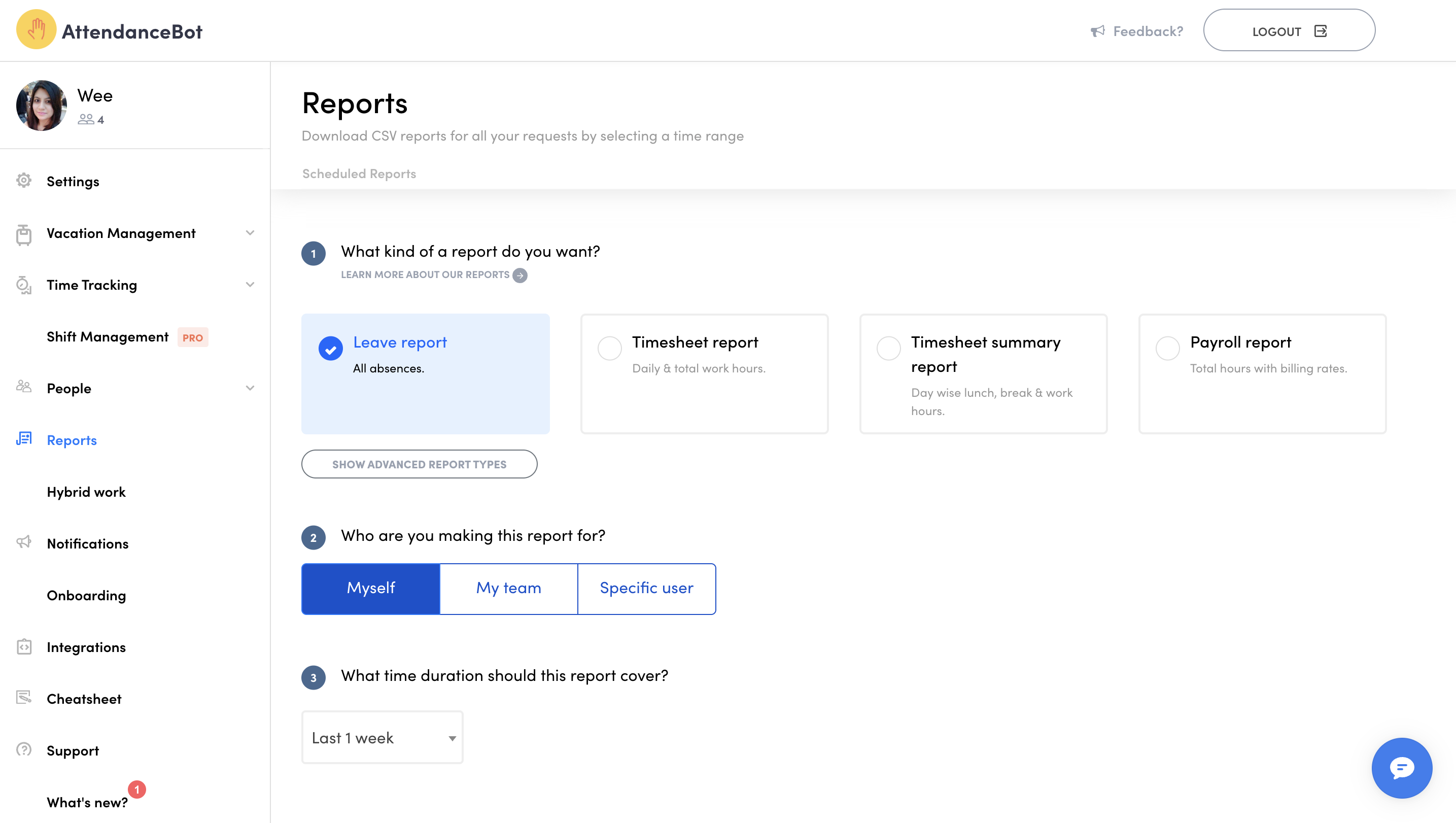Select the Timesheet report radio option
This screenshot has width=1456, height=823.
[609, 348]
